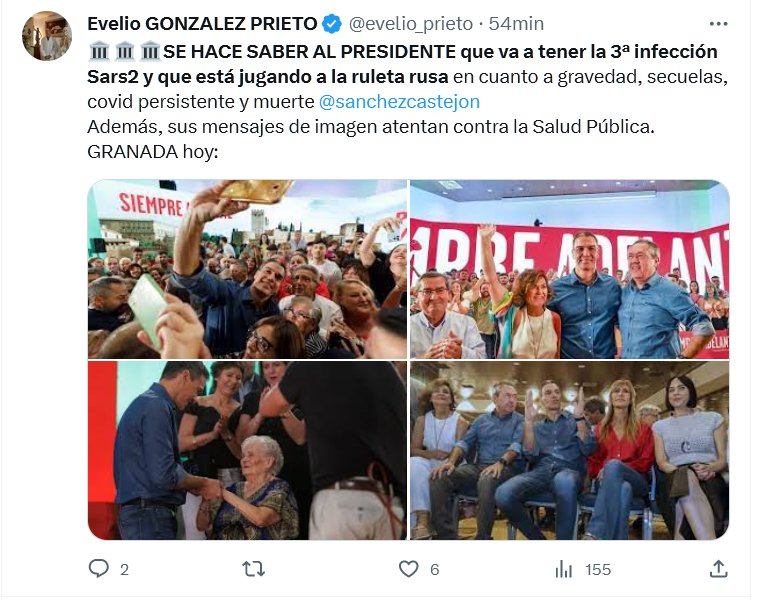Image resolution: width=764 pixels, height=600 pixels.
Task: Open the three-dot more options menu
Action: [719, 23]
